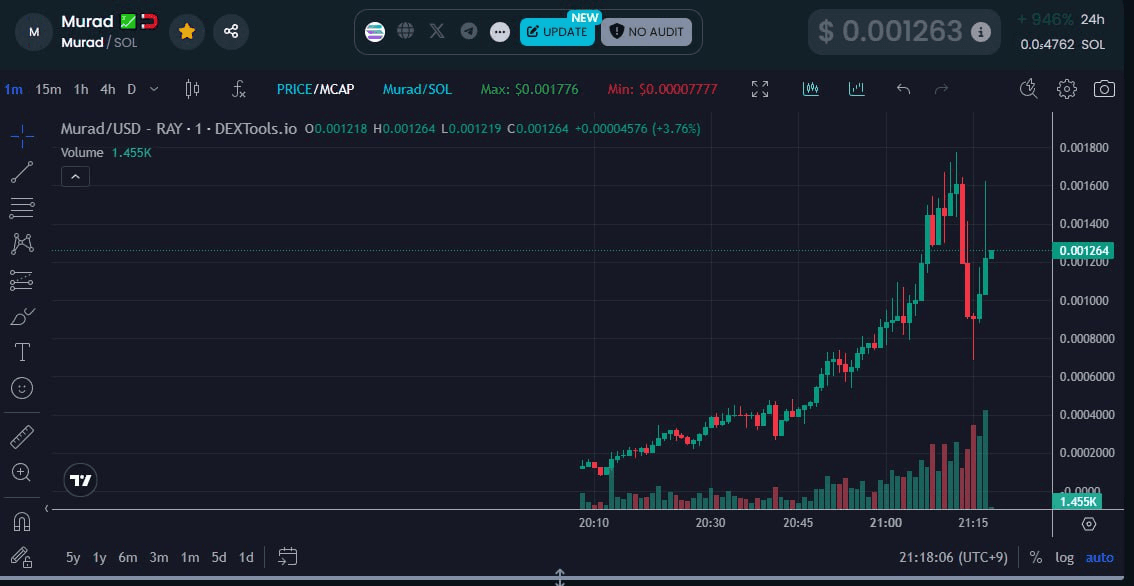Switch the chart to the 15m interval
The width and height of the screenshot is (1134, 586).
click(x=48, y=90)
